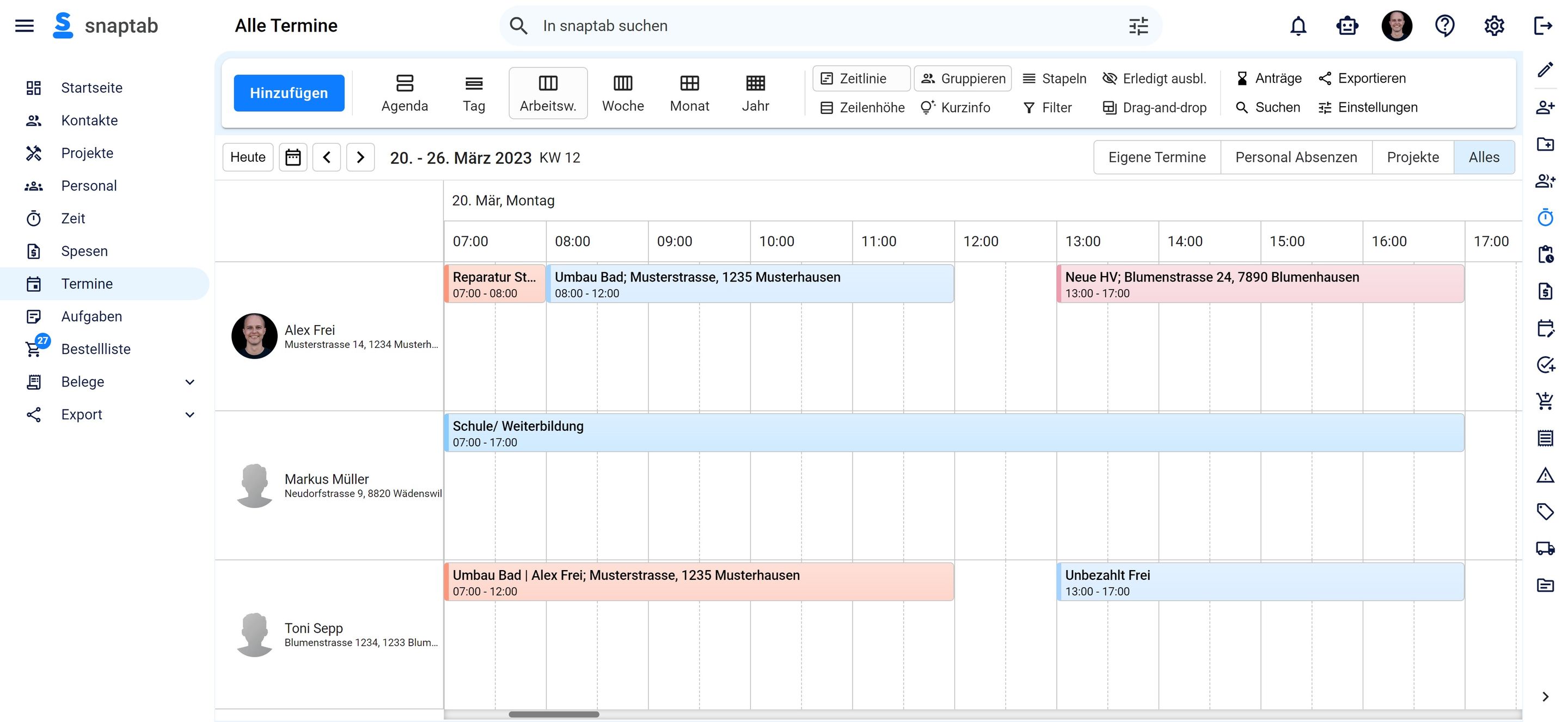Open Einstellungen in toolbar
The width and height of the screenshot is (1568, 722).
point(1368,108)
